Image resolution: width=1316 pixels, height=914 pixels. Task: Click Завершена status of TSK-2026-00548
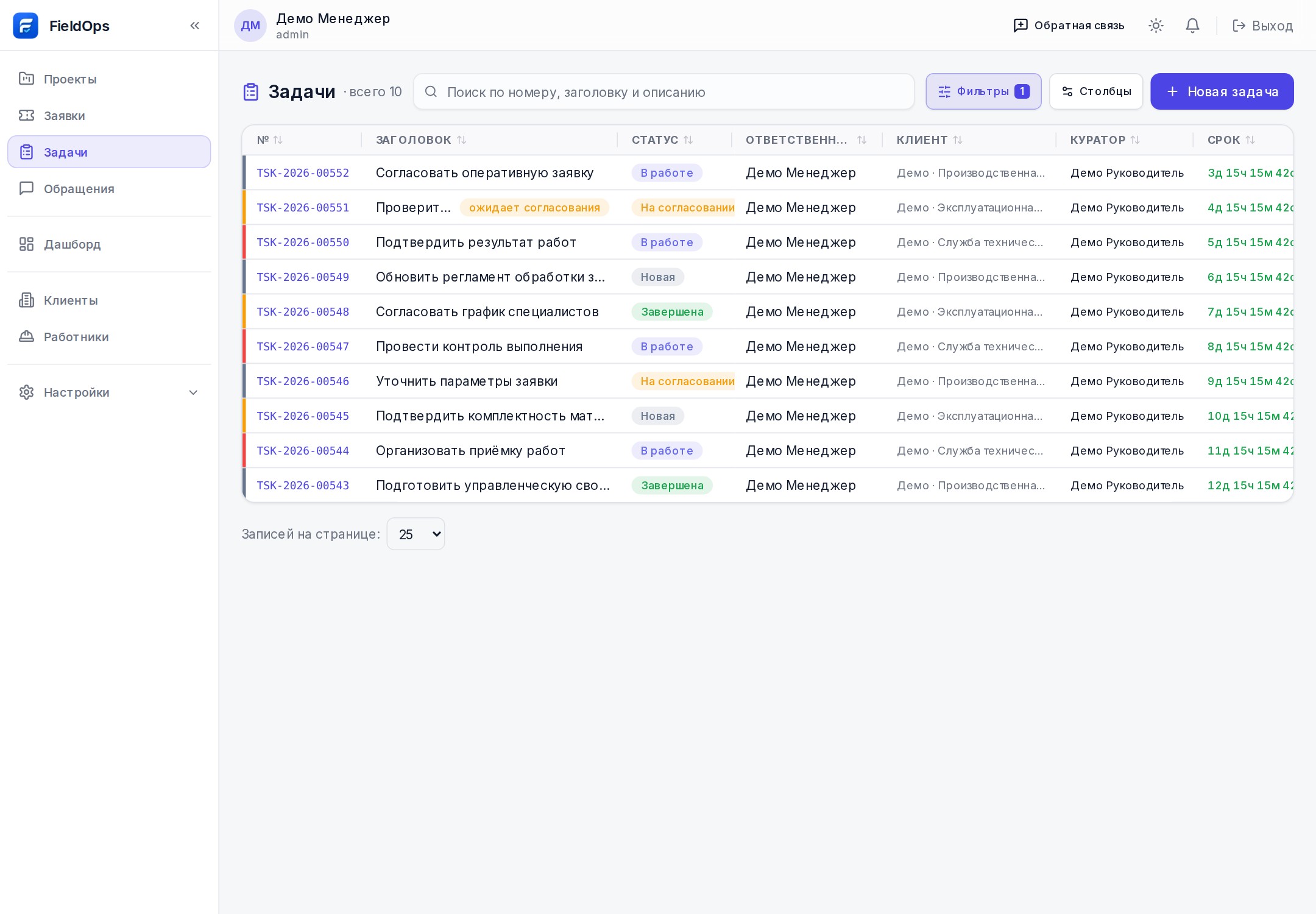[672, 312]
